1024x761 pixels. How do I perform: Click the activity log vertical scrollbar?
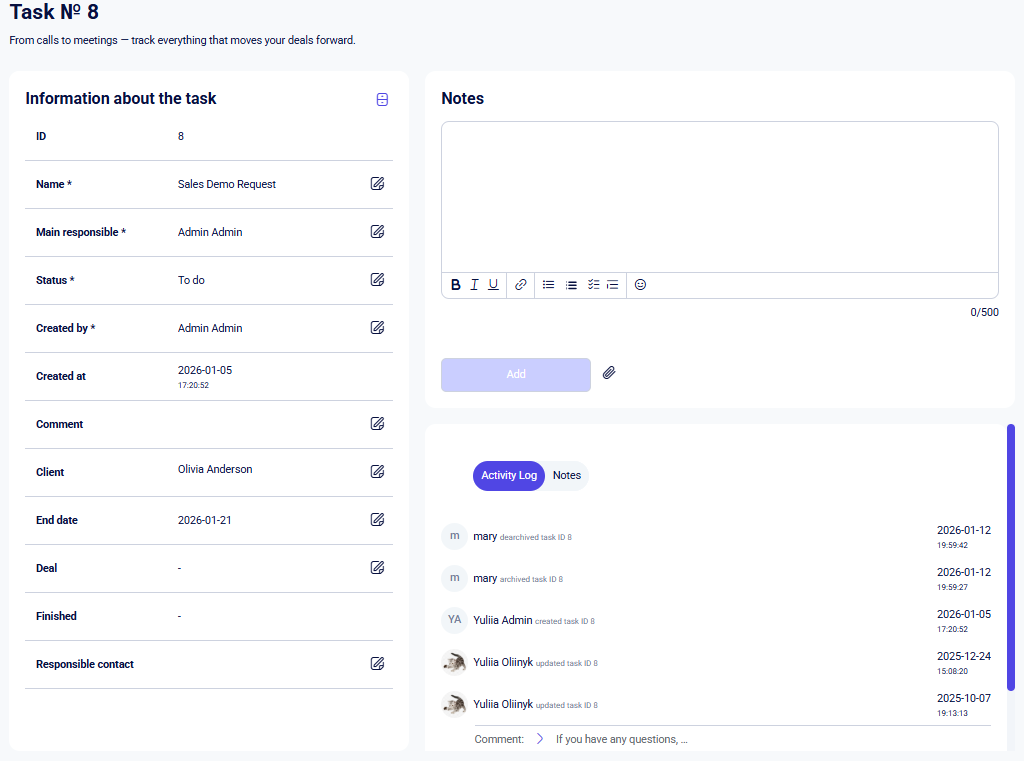click(1011, 557)
